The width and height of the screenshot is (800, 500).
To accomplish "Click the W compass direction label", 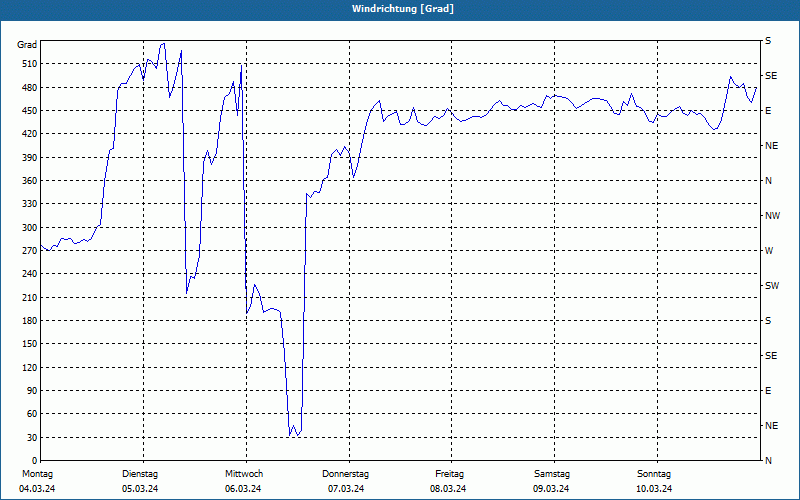I will (769, 251).
